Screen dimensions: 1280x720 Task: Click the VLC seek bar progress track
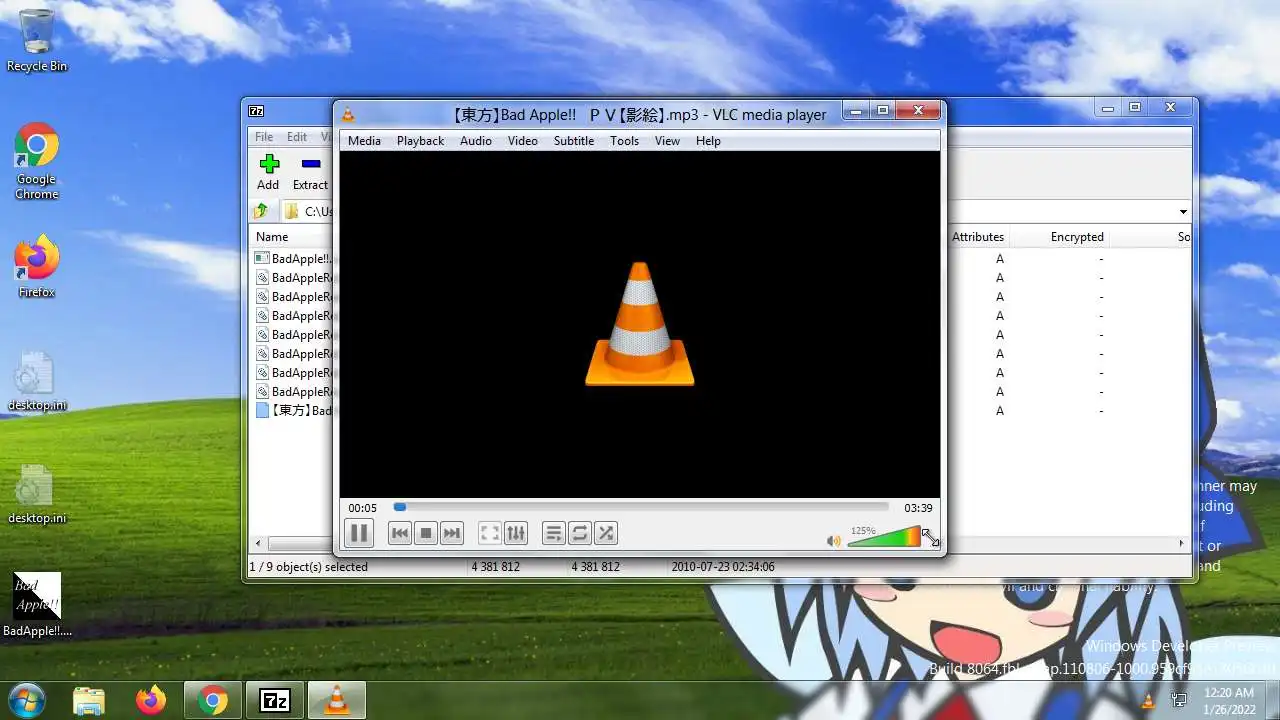(x=640, y=508)
